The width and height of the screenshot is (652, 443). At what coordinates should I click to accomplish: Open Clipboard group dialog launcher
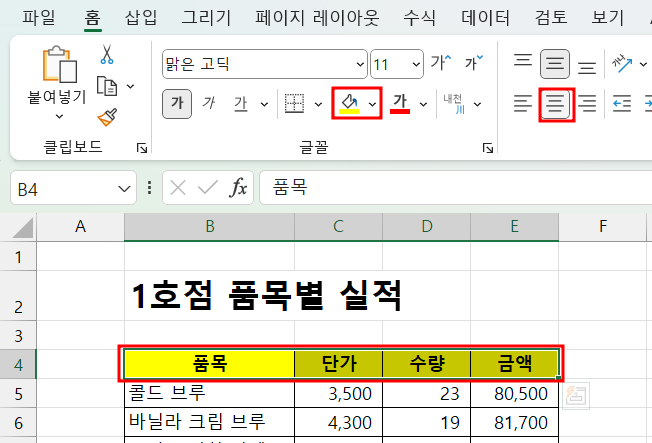(142, 148)
